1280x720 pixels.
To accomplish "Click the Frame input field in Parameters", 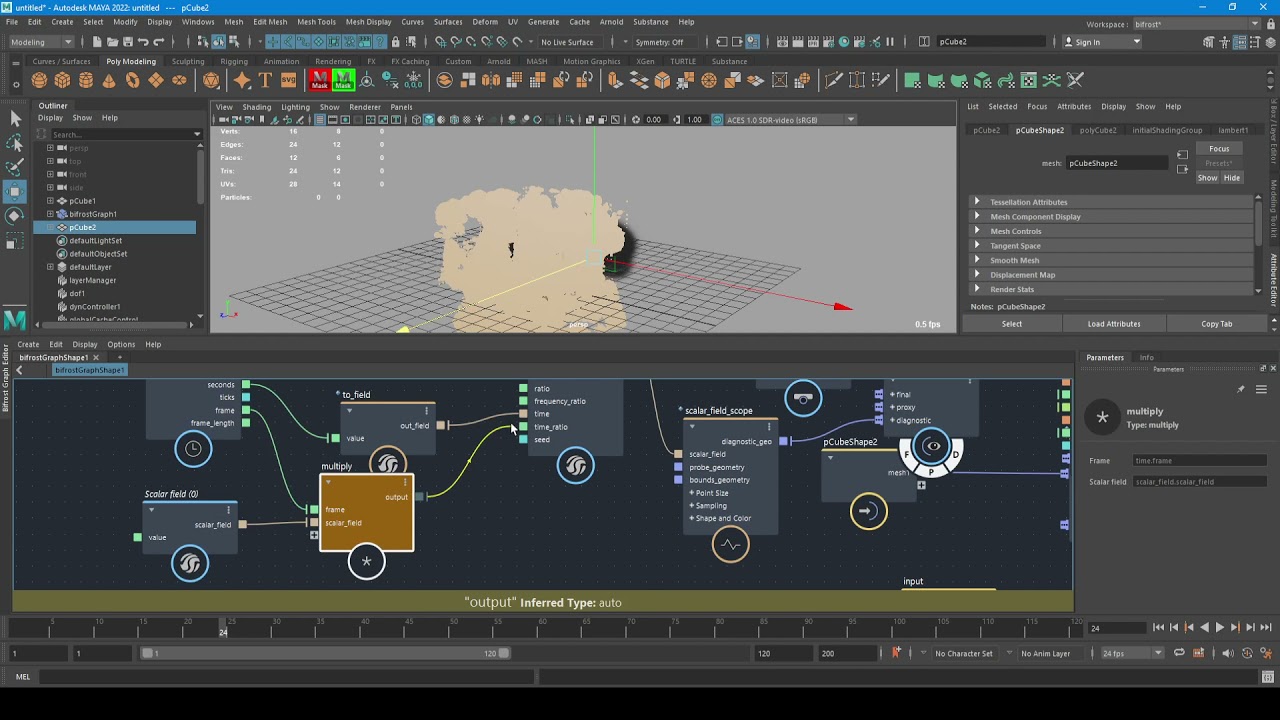I will click(1199, 461).
